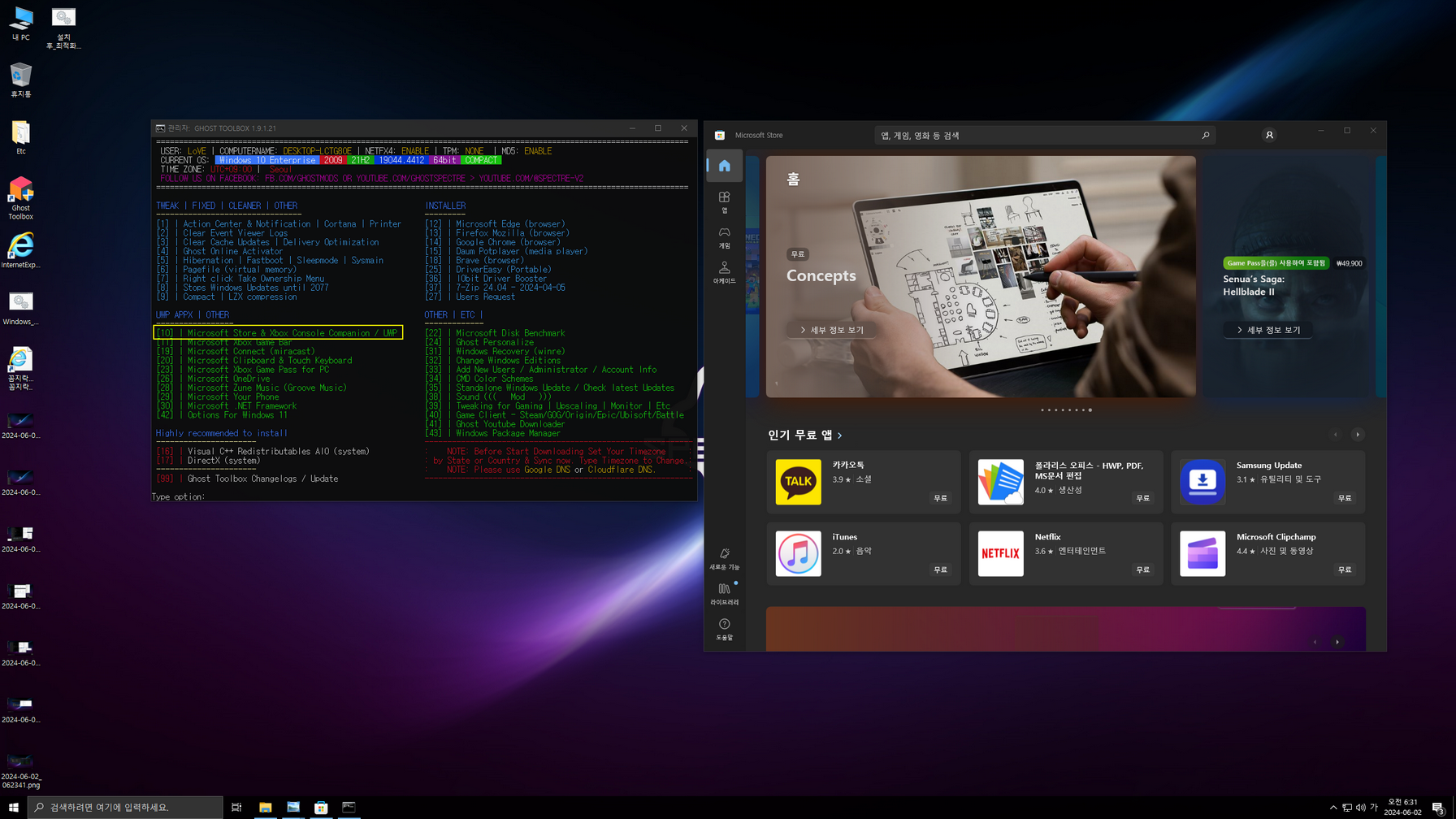Focus the Windows taskbar search box
Image resolution: width=1456 pixels, height=819 pixels.
pos(125,808)
